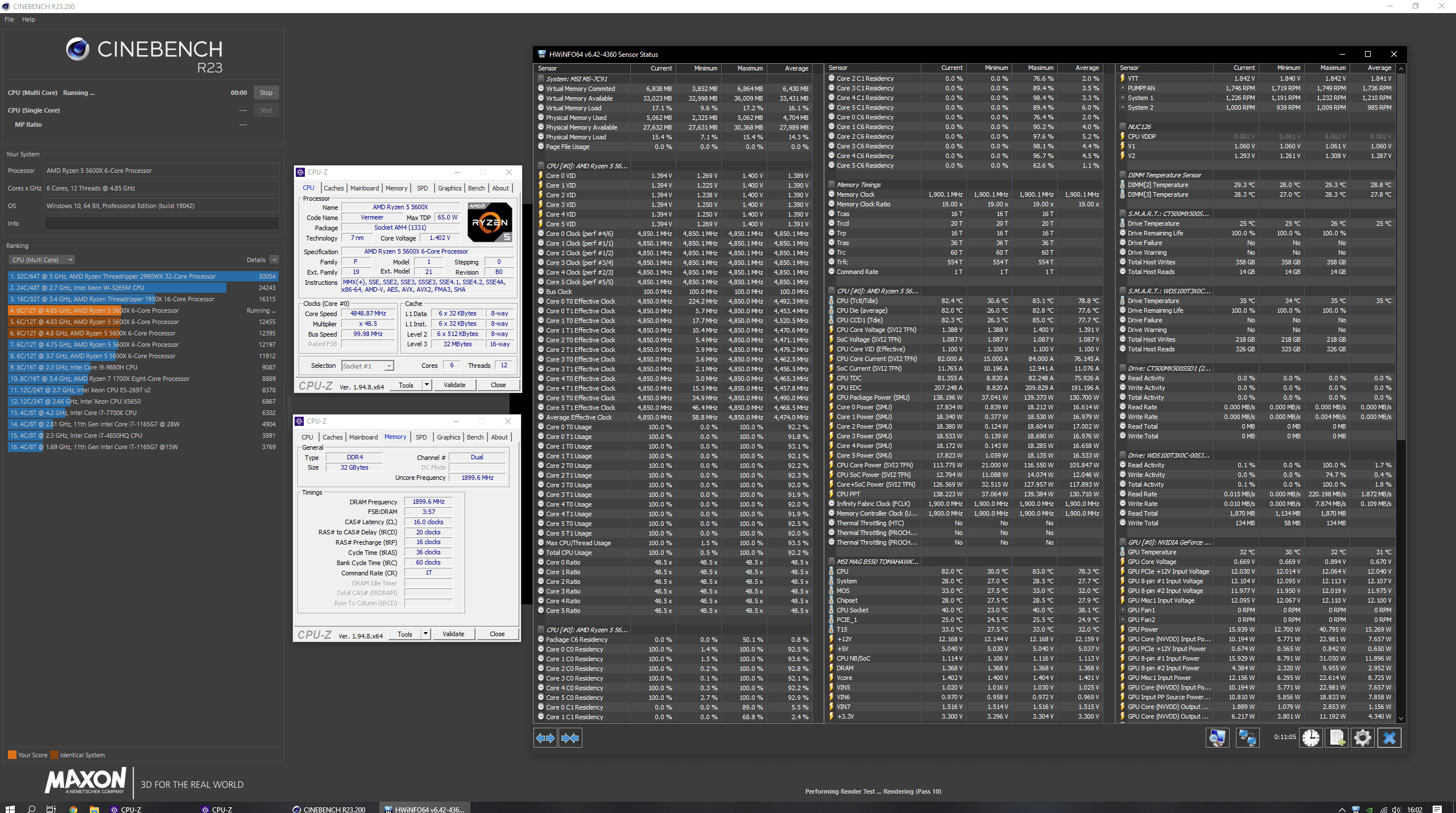Click the monitor with magnifier icon in HWiNFO
1456x813 pixels.
[1217, 738]
